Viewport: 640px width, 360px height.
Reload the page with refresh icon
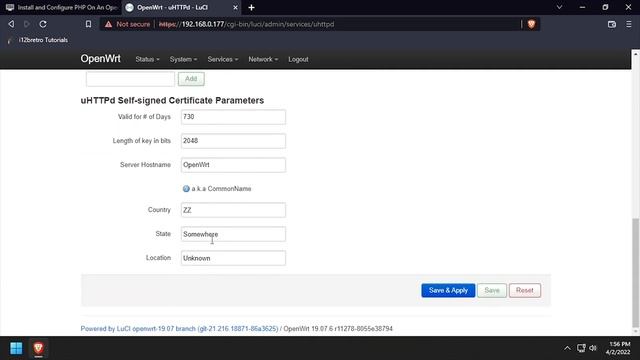point(43,24)
